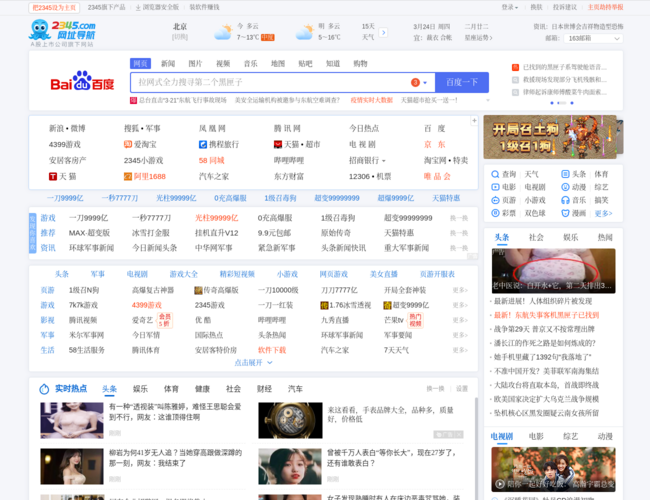Click the 星座运势 link
This screenshot has height=500, width=650.
tap(478, 38)
